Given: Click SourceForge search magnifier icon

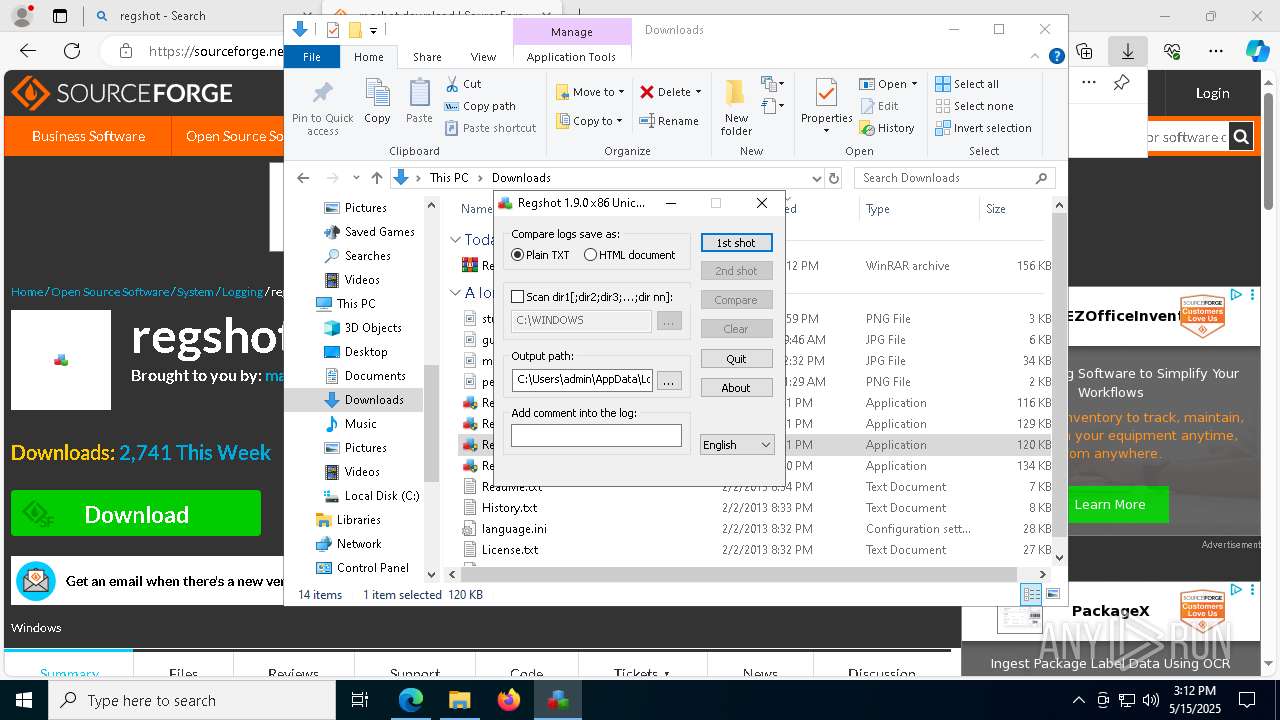Looking at the screenshot, I should (1241, 137).
